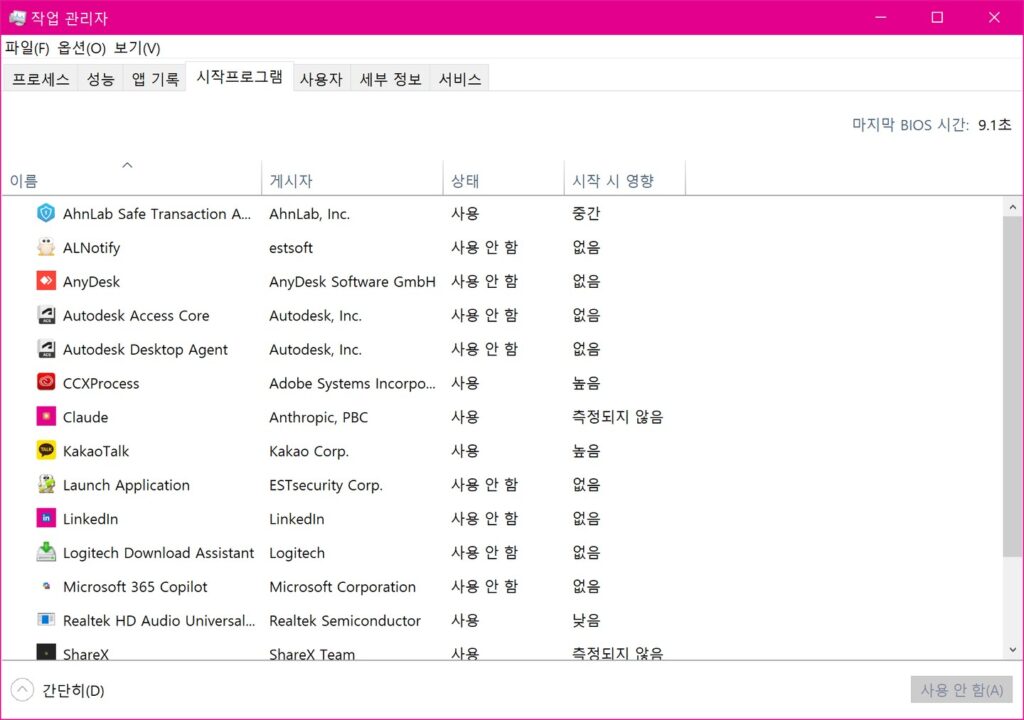This screenshot has height=720, width=1024.
Task: Click publisher Microsoft Corporation
Action: click(x=342, y=587)
